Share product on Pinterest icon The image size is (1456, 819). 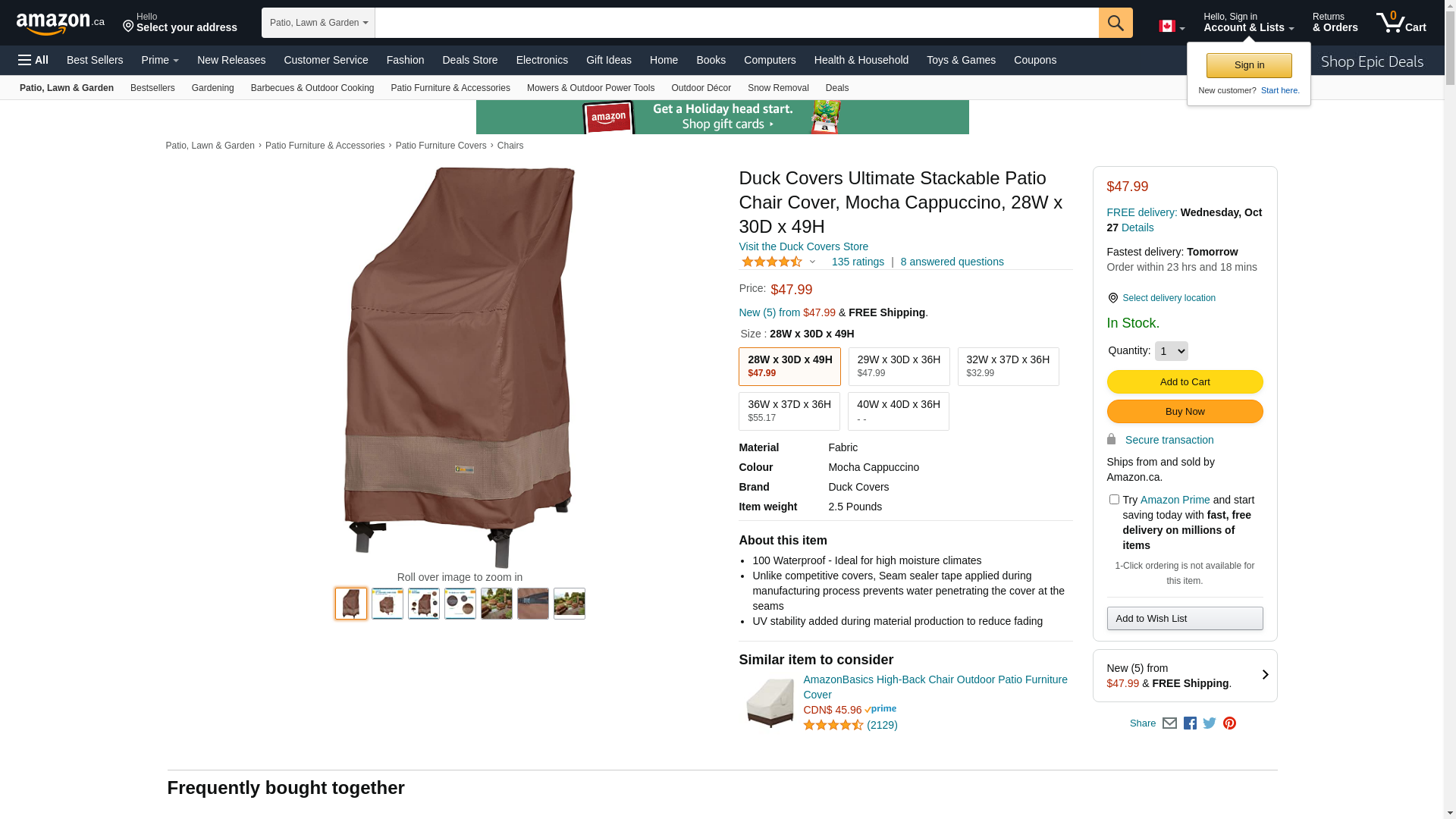click(x=1229, y=723)
